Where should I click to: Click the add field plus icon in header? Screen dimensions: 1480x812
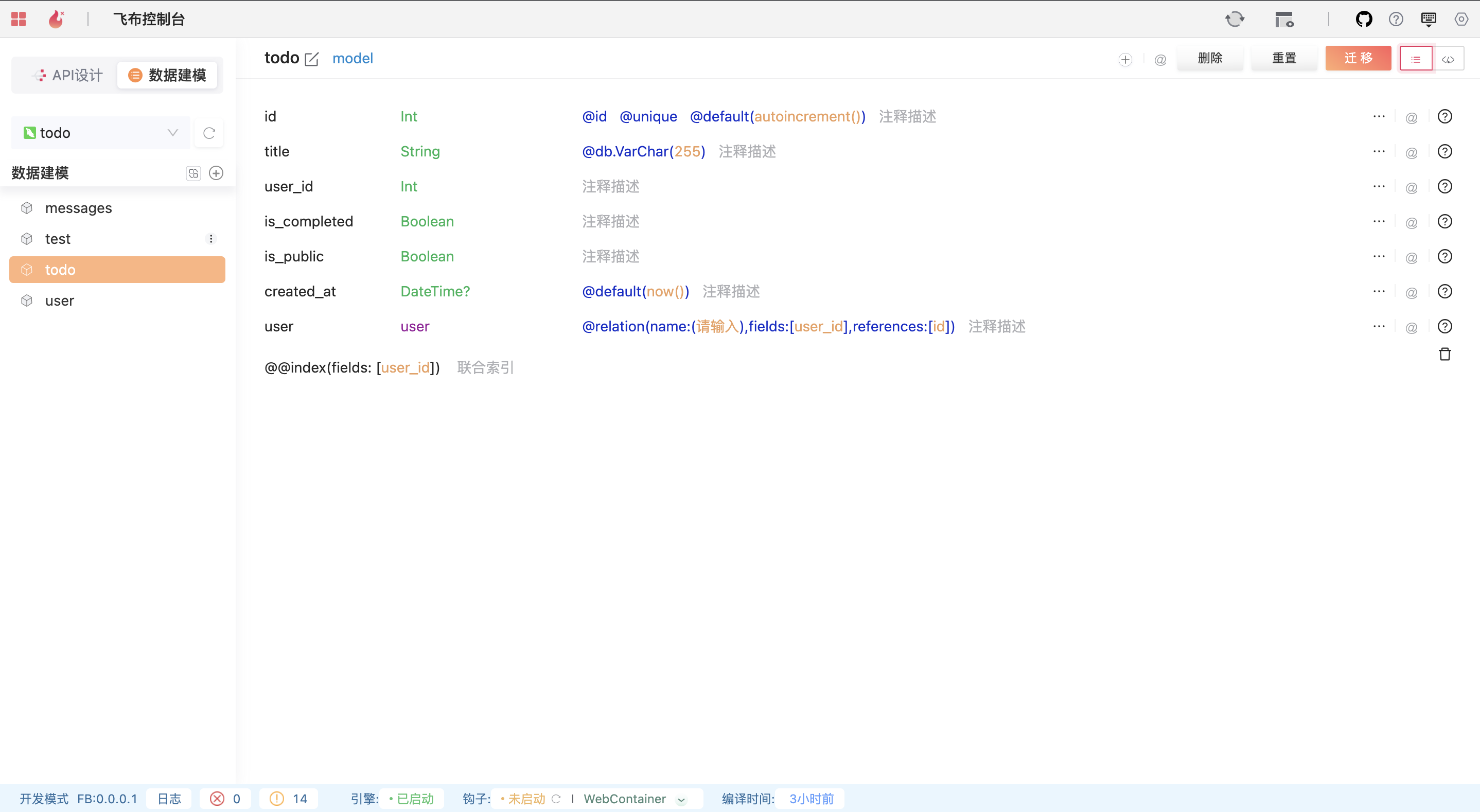1125,59
